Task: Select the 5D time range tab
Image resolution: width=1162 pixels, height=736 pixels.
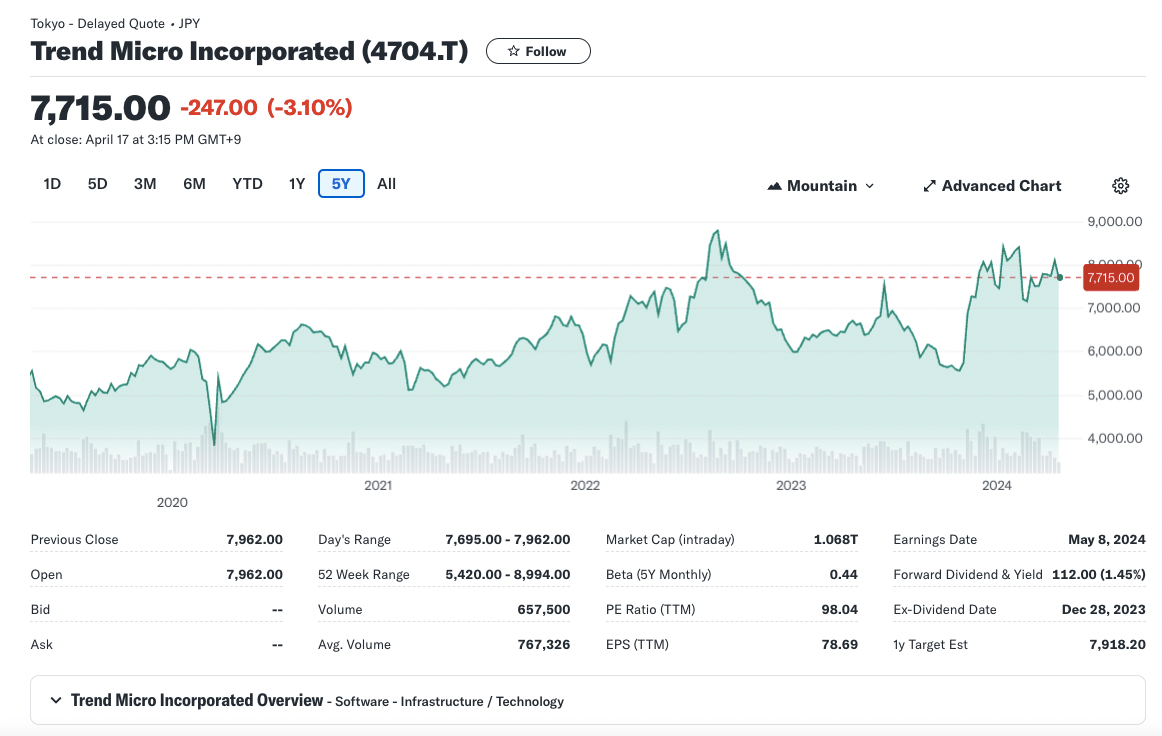Action: click(98, 184)
